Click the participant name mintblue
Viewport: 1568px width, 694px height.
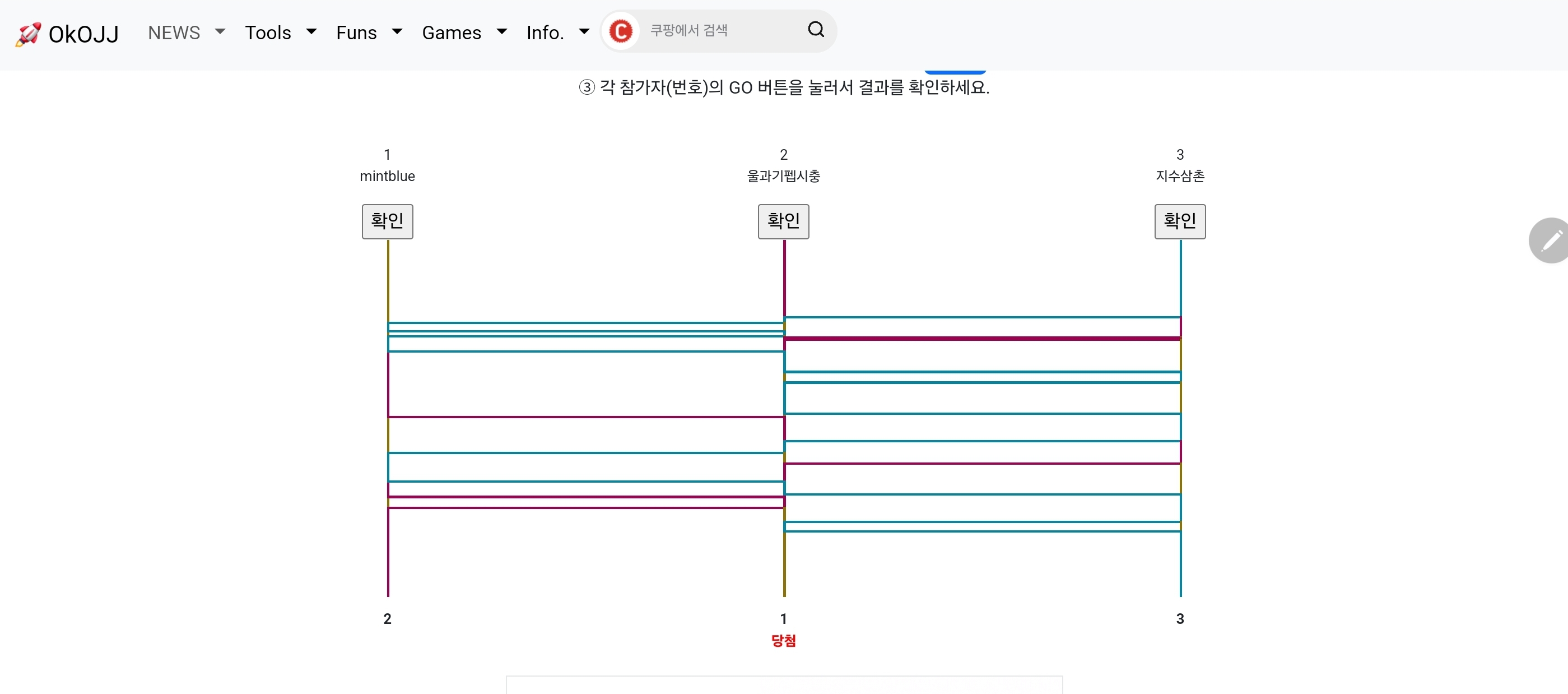(387, 176)
